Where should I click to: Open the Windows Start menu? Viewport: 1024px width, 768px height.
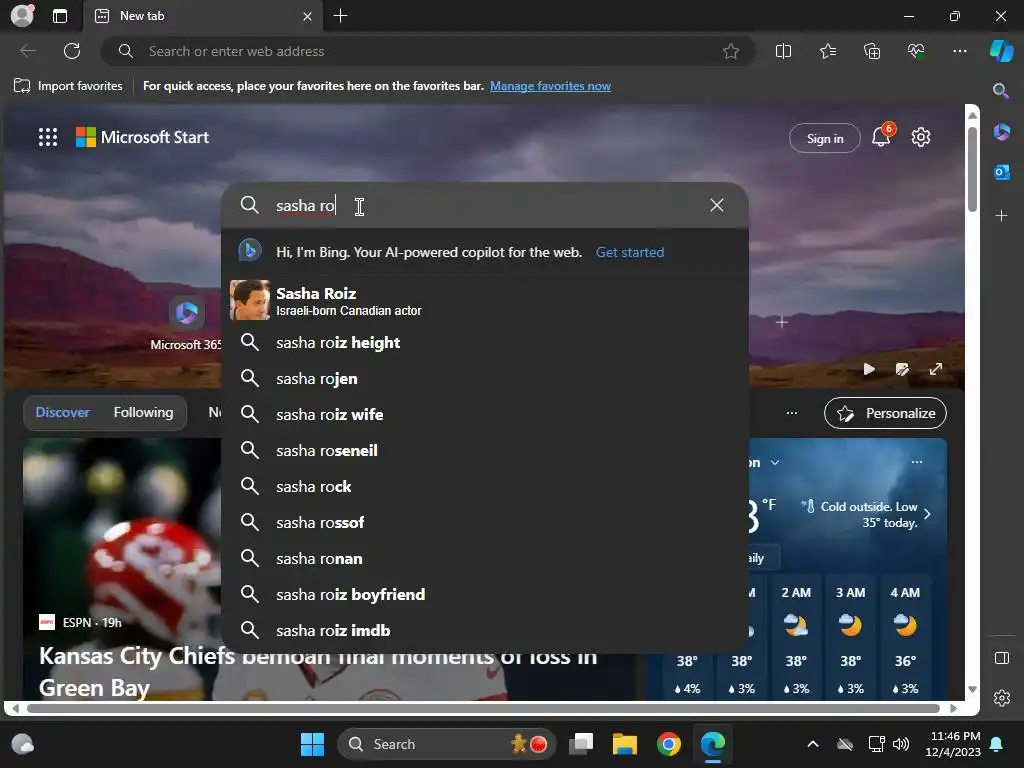point(312,744)
